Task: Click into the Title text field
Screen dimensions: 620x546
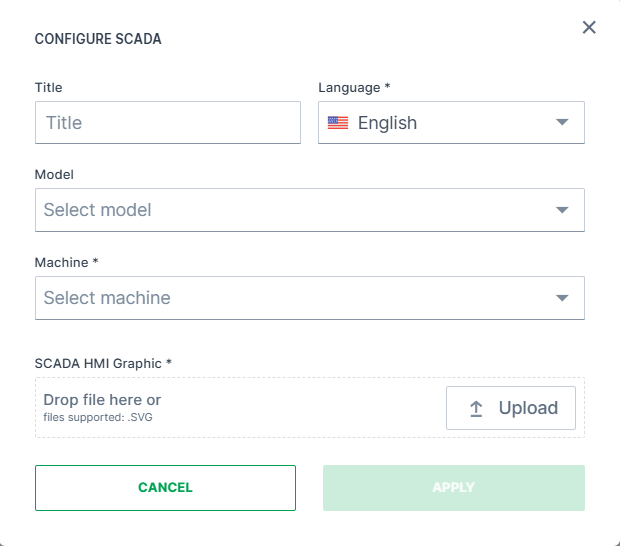Action: pos(167,123)
